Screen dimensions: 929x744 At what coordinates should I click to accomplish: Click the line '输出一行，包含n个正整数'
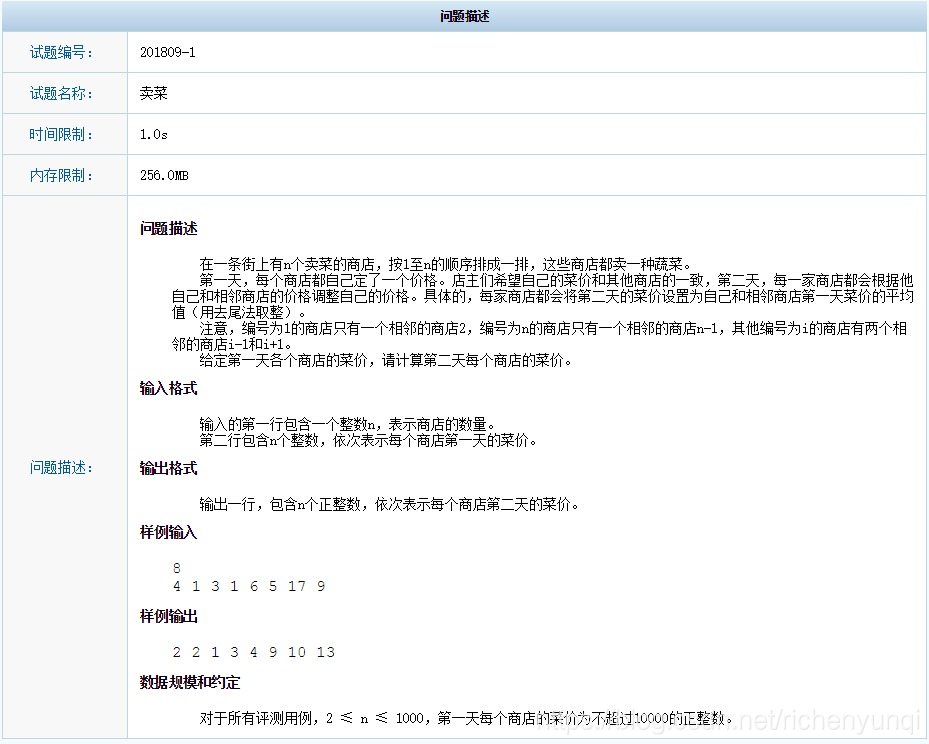point(389,504)
